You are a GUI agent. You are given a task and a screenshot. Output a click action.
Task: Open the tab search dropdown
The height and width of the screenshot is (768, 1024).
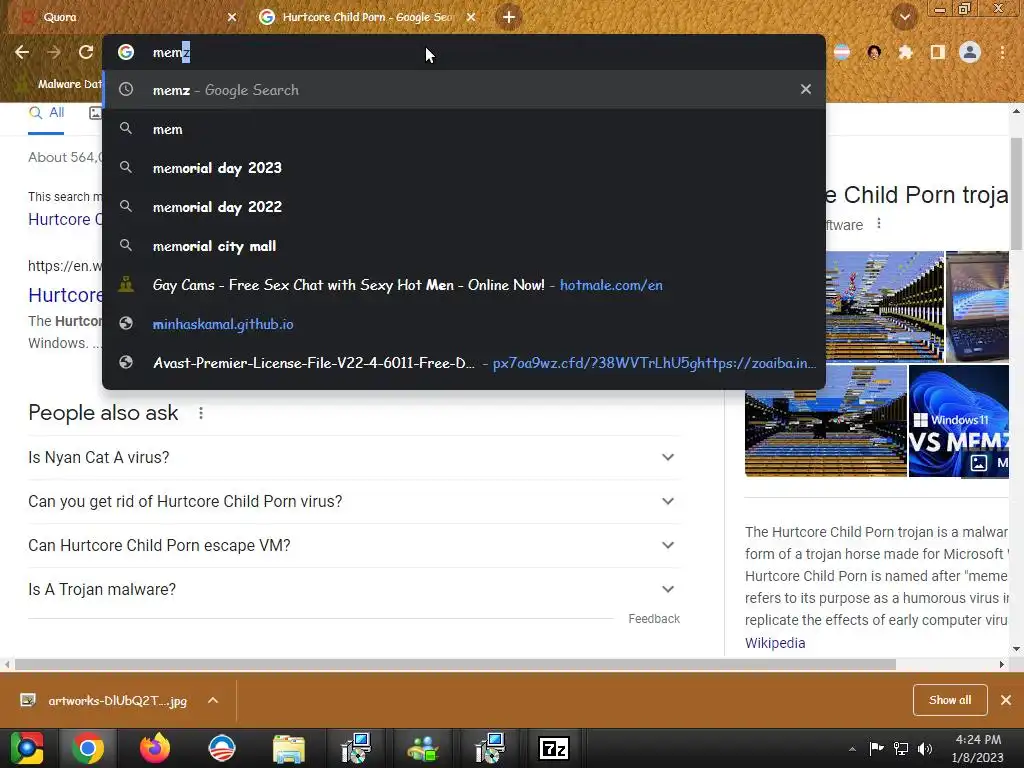tap(905, 17)
